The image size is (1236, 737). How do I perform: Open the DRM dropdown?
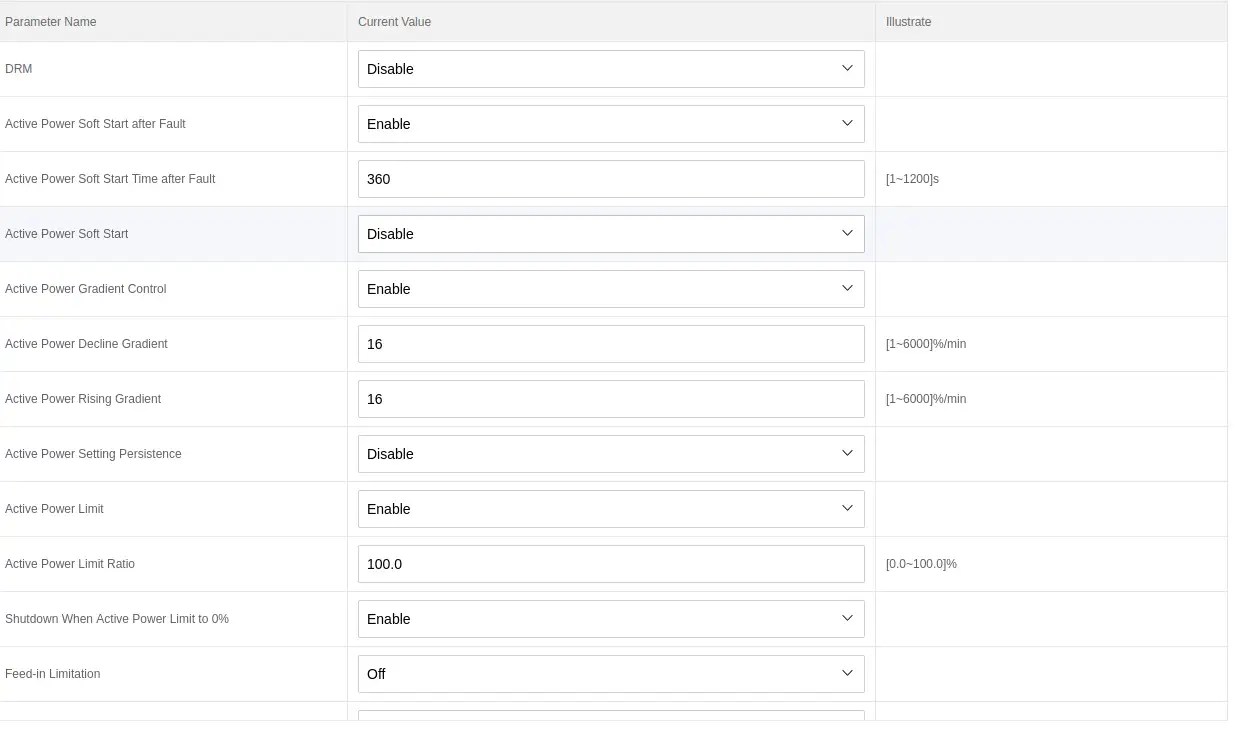point(611,69)
